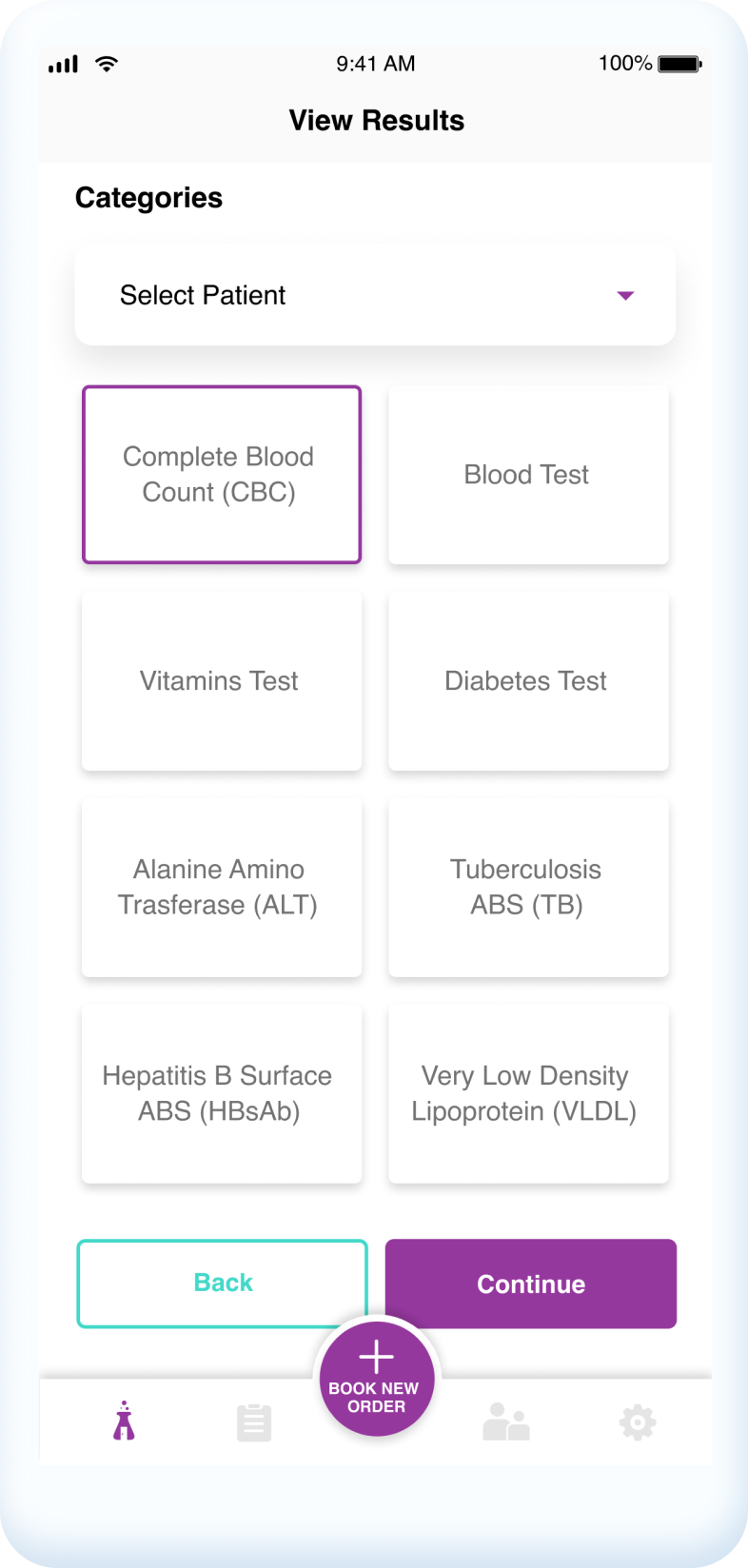Pick Hepatitis B Surface ABS (HBsAb)
This screenshot has height=1568, width=748.
pyautogui.click(x=222, y=1094)
